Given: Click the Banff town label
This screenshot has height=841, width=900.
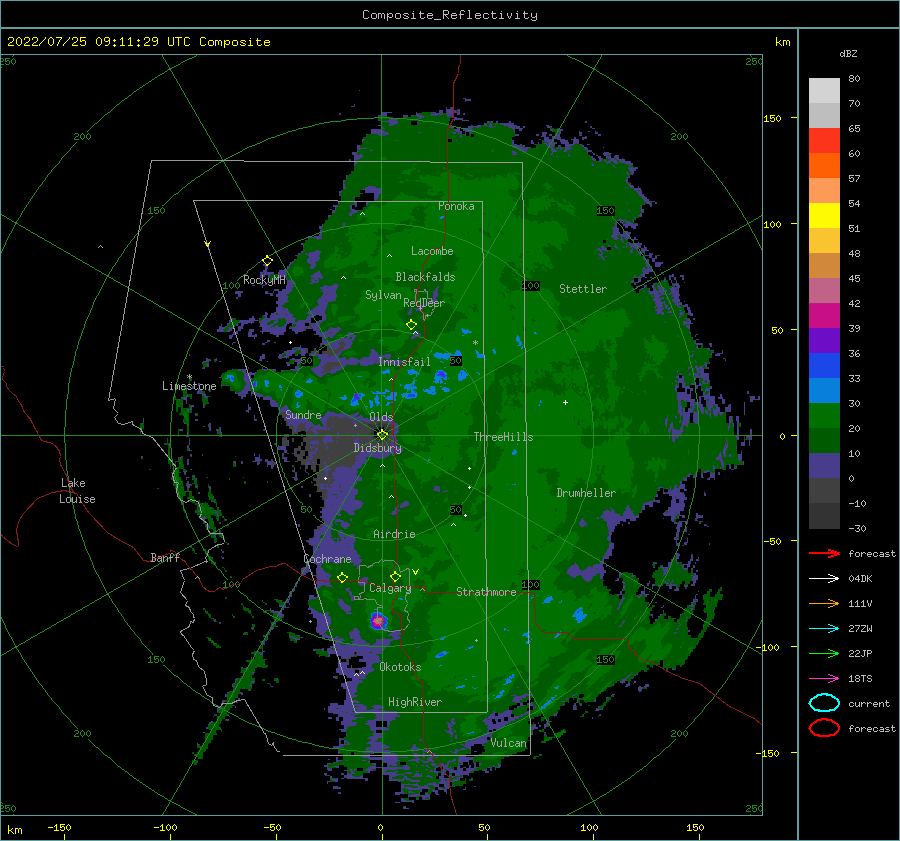Looking at the screenshot, I should click(x=165, y=557).
